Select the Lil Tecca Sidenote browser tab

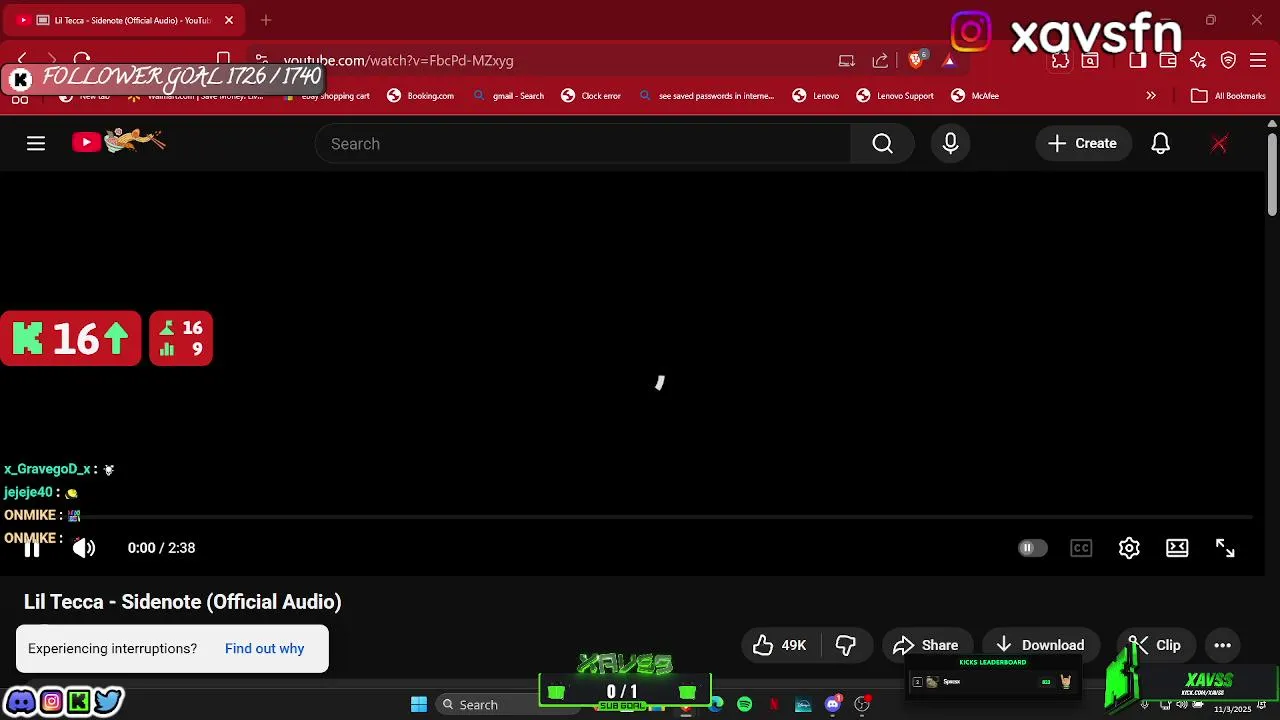(125, 20)
